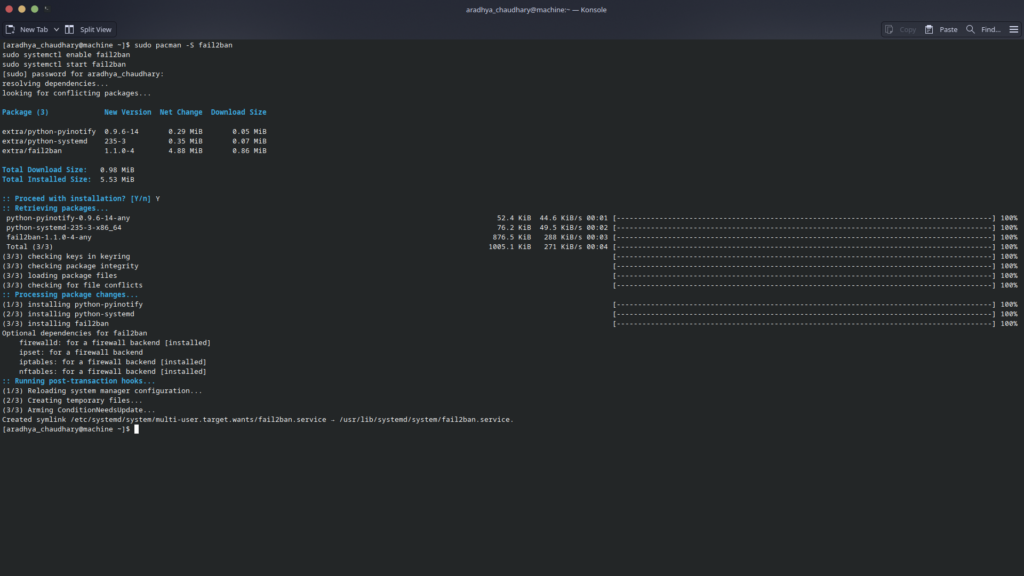The height and width of the screenshot is (576, 1024).
Task: Click the 'Created symlink' fail2ban.service line
Action: pos(257,420)
